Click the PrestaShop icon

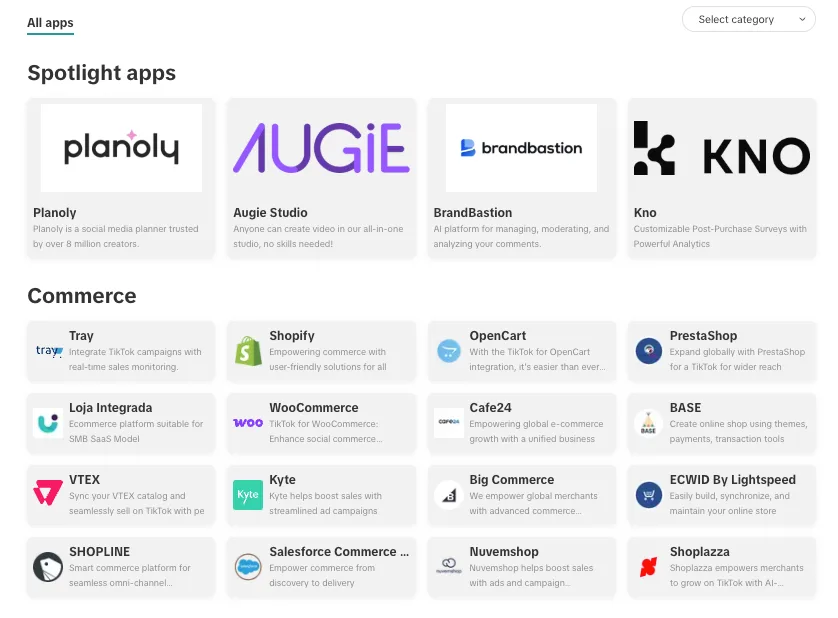point(649,351)
